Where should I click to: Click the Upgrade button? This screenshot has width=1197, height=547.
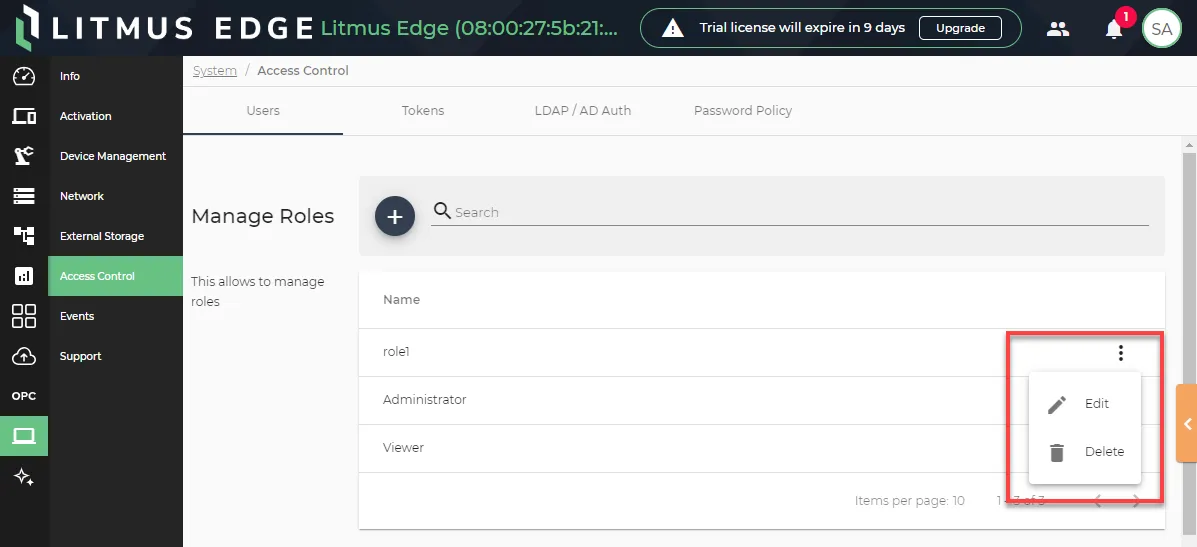(x=960, y=28)
